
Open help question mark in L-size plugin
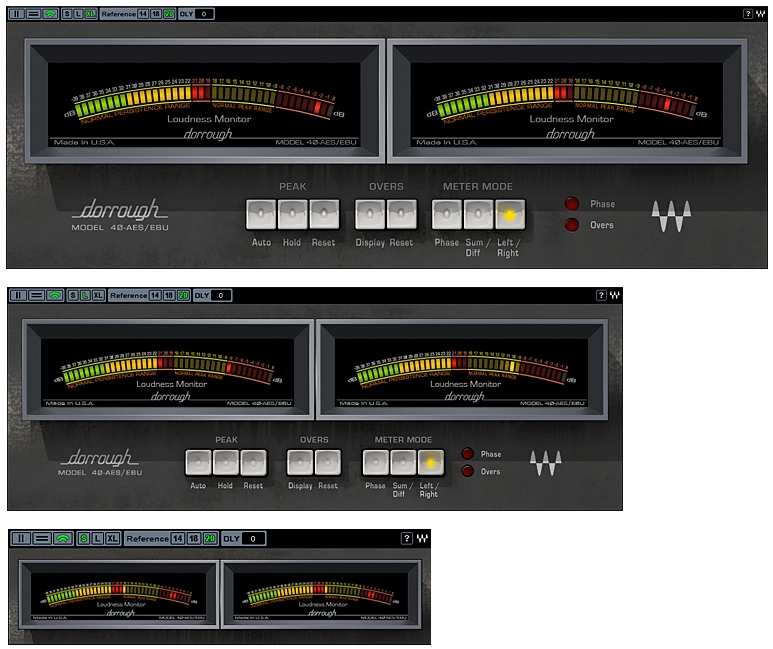coord(601,295)
